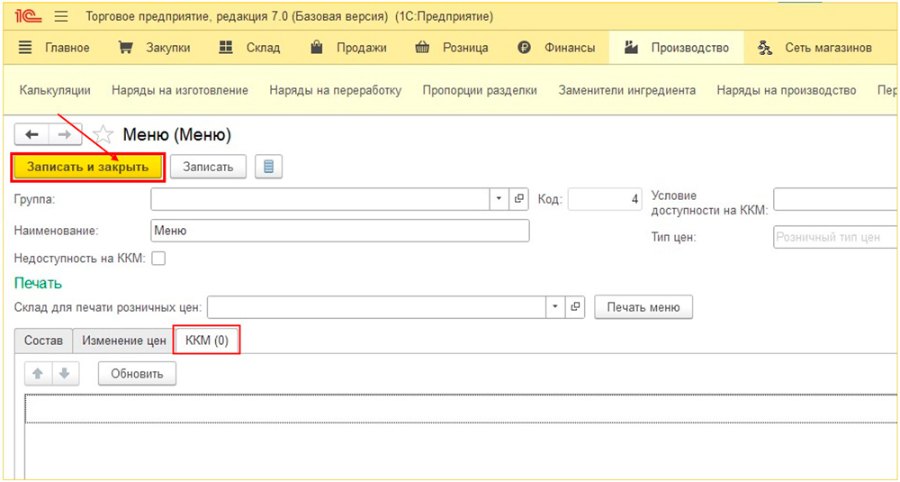Screen dimensions: 900x482
Task: Open the report icon beside Записать
Action: [269, 167]
